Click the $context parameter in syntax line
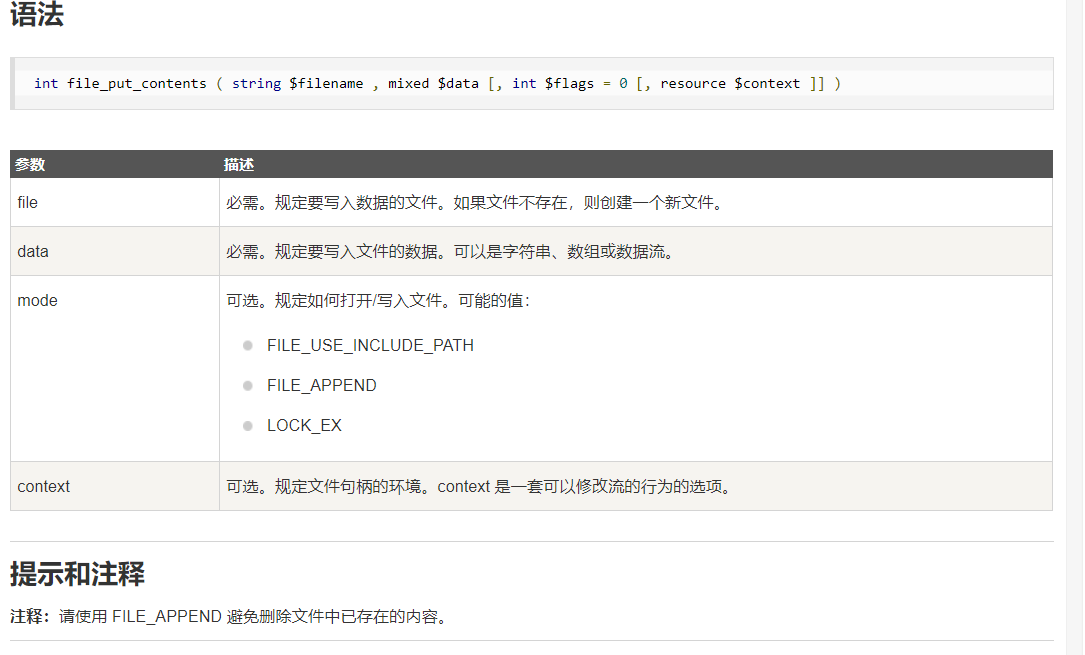 pos(767,84)
